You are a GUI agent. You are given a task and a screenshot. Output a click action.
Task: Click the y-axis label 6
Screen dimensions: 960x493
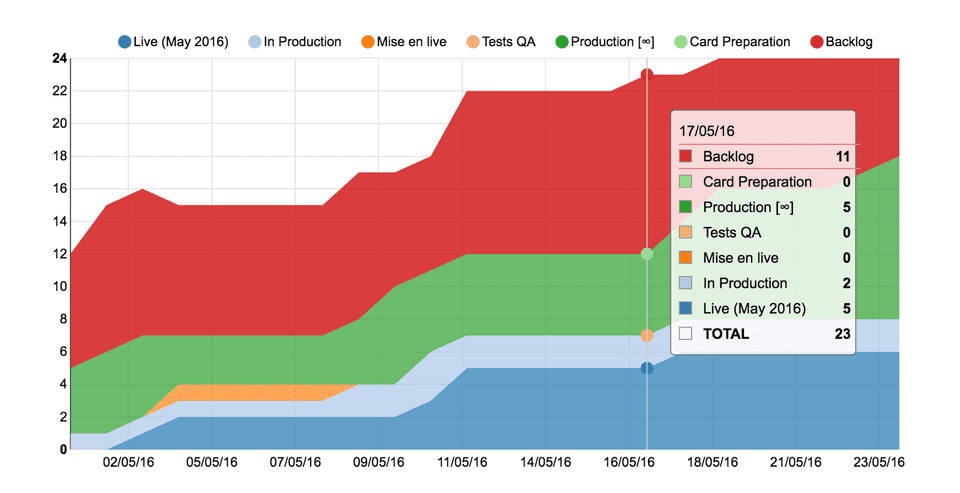coord(63,352)
